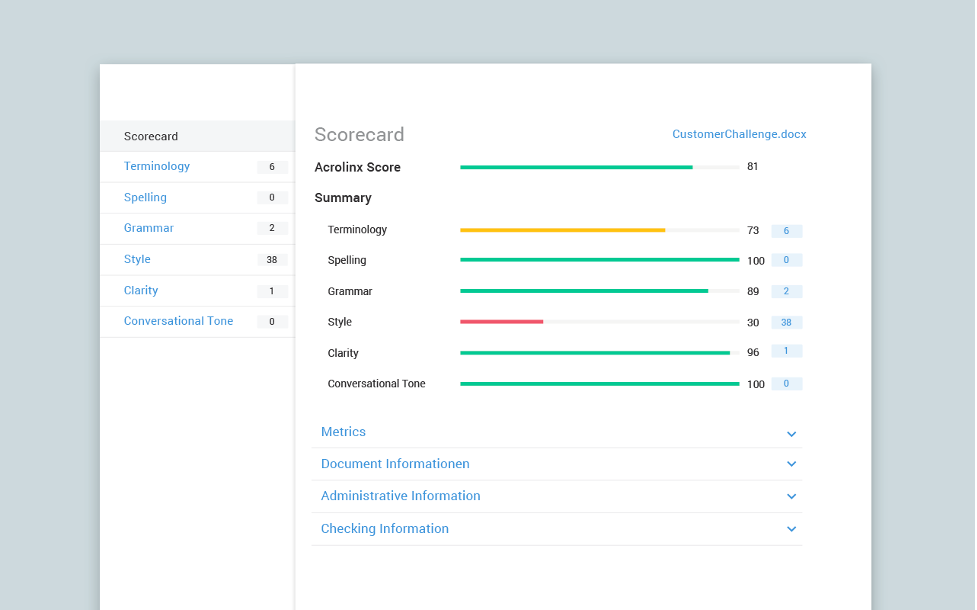Open Spelling in the sidebar
The width and height of the screenshot is (977, 610).
pyautogui.click(x=145, y=198)
